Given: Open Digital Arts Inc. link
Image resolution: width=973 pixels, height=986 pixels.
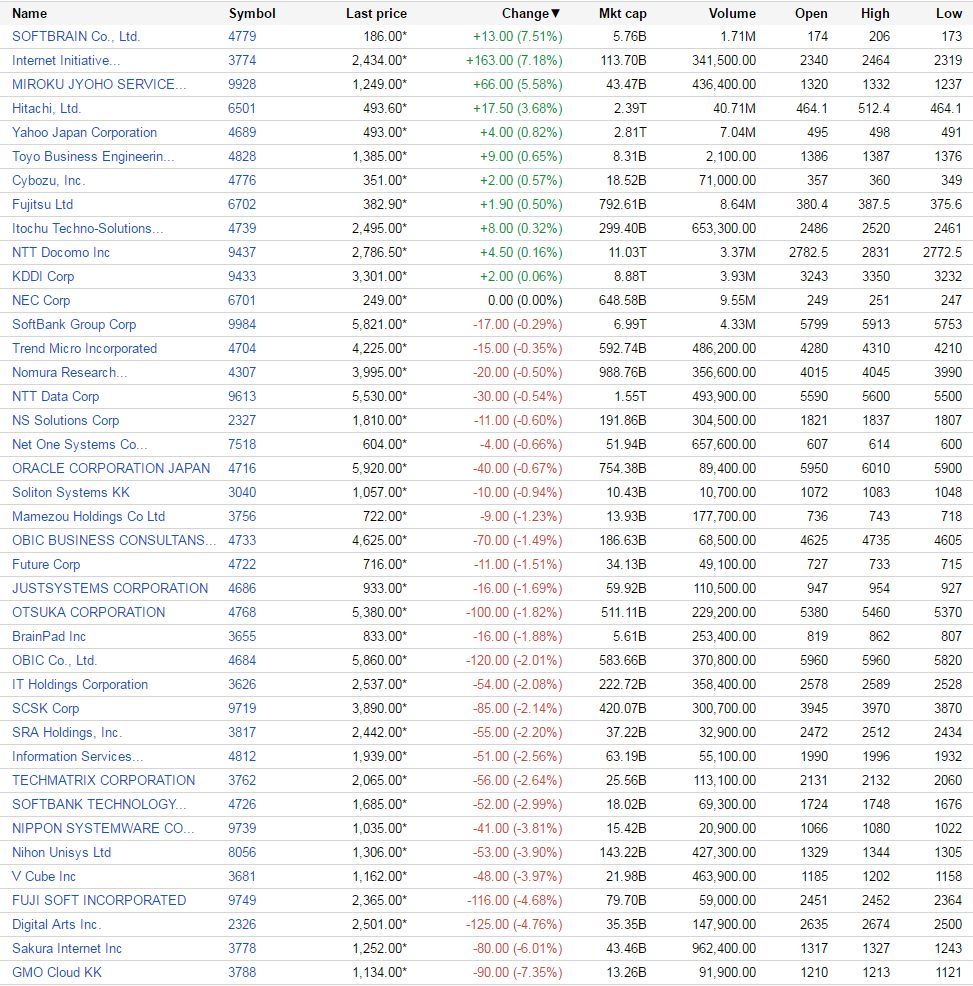Looking at the screenshot, I should [56, 924].
